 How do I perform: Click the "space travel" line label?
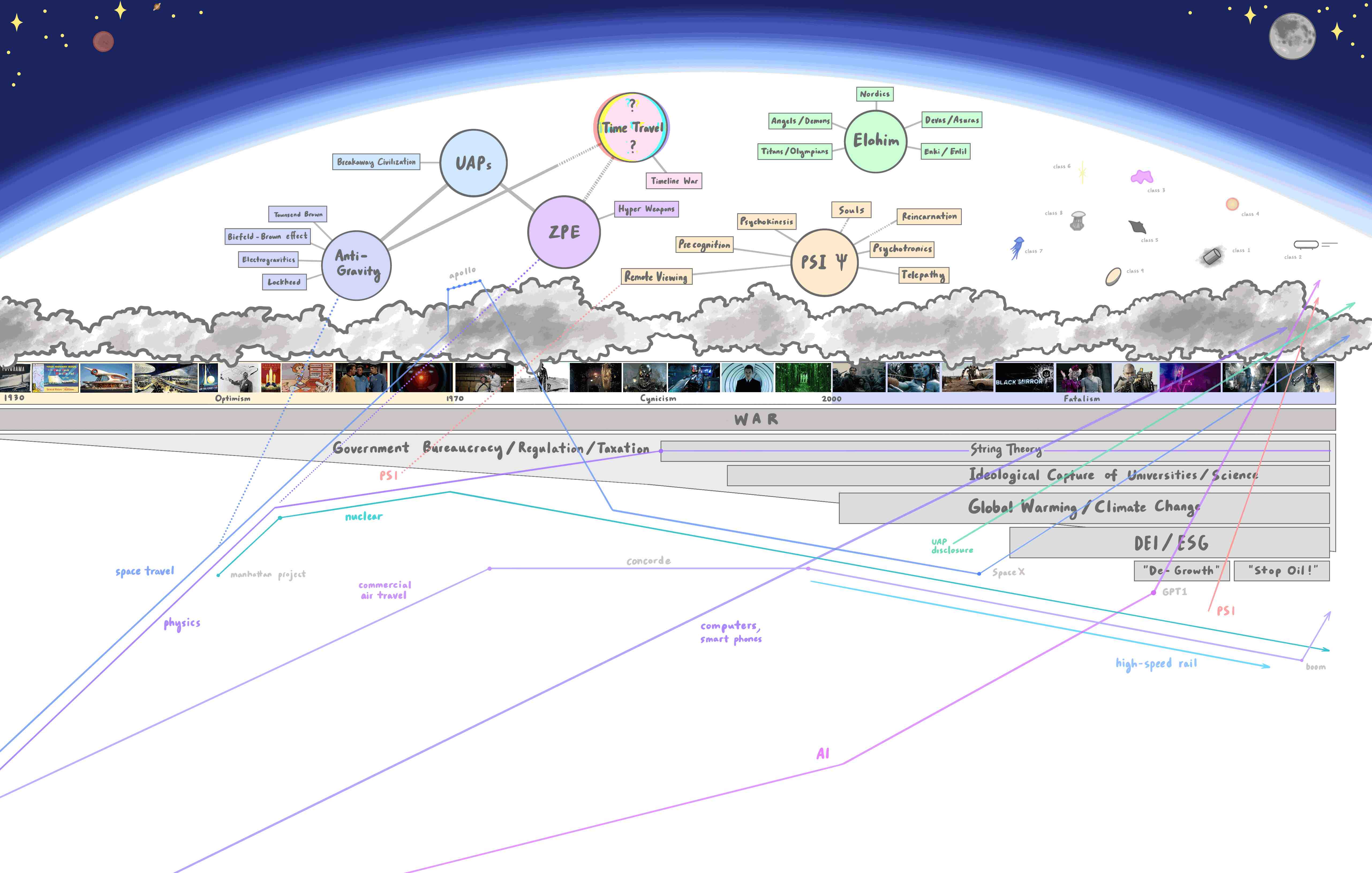coord(145,572)
